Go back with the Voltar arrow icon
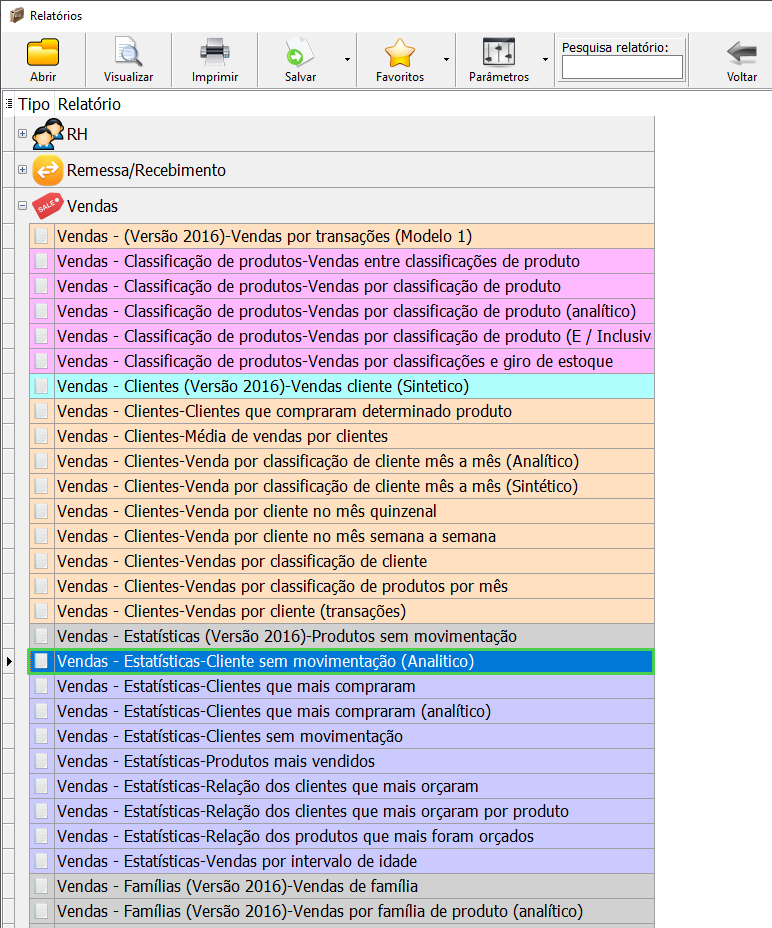 741,53
